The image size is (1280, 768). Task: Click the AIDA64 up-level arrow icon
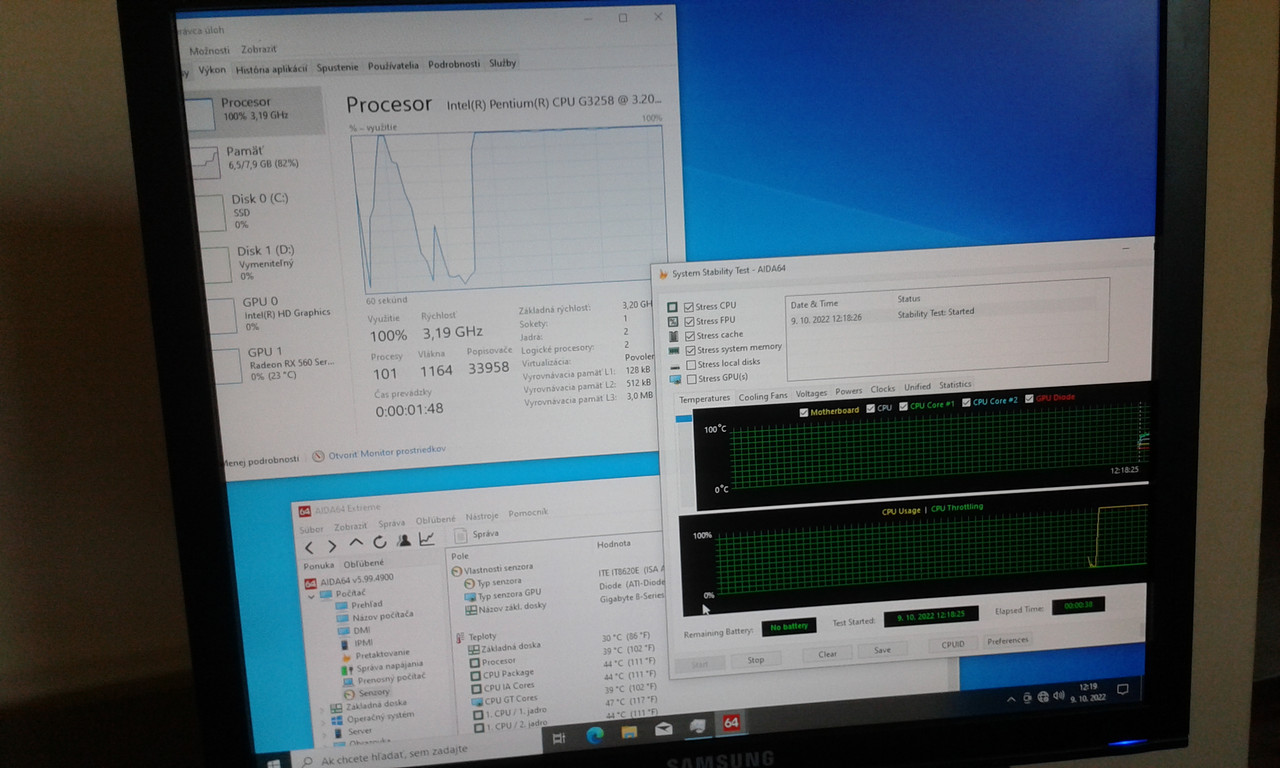356,543
